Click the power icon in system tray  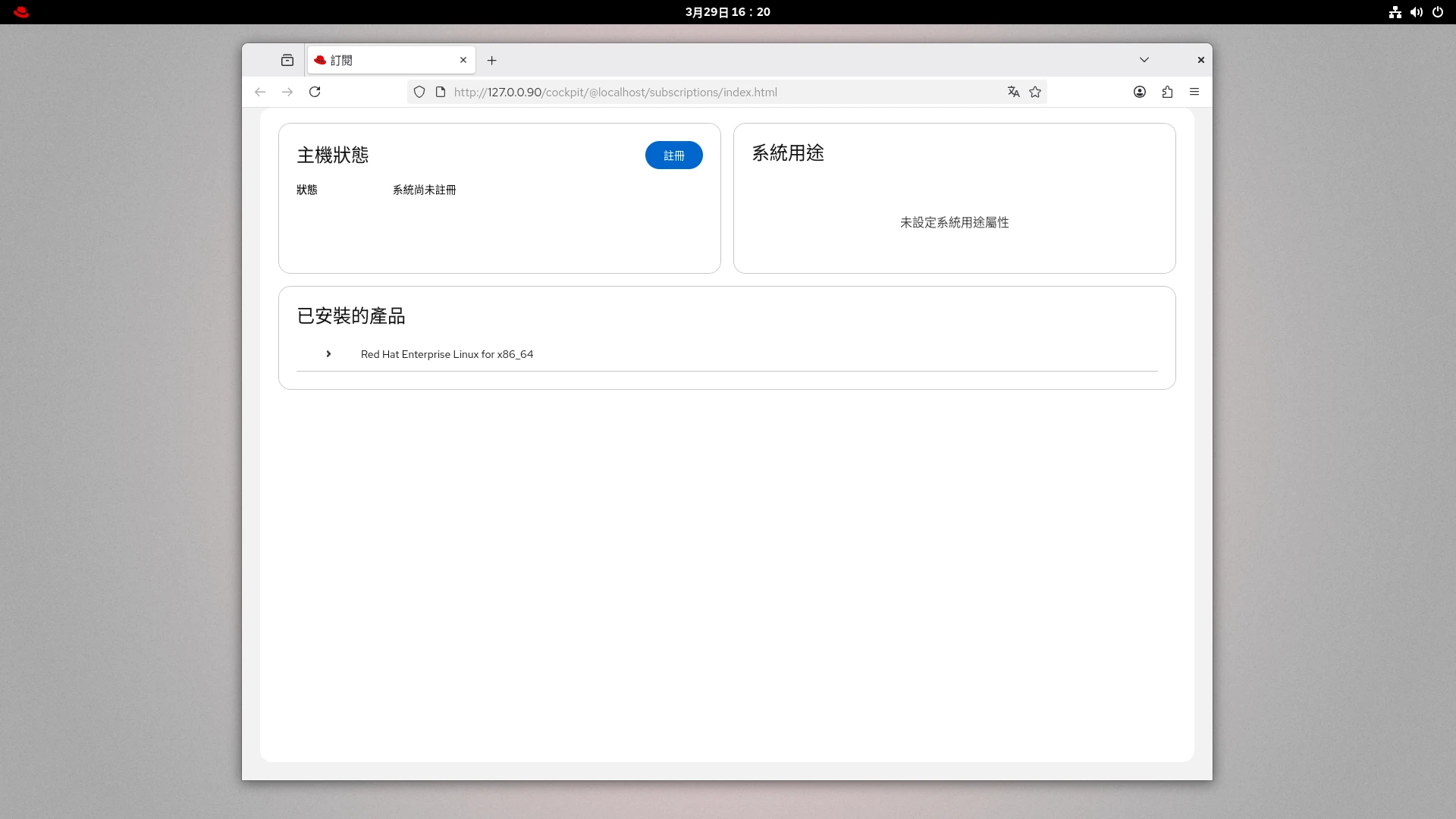(1438, 12)
